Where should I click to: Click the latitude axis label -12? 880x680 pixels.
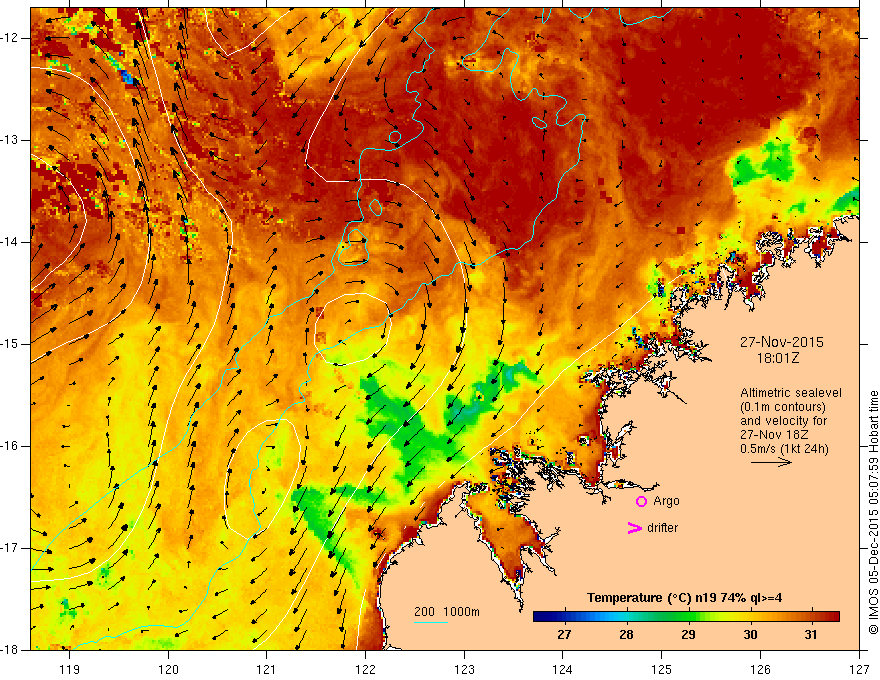coord(10,38)
